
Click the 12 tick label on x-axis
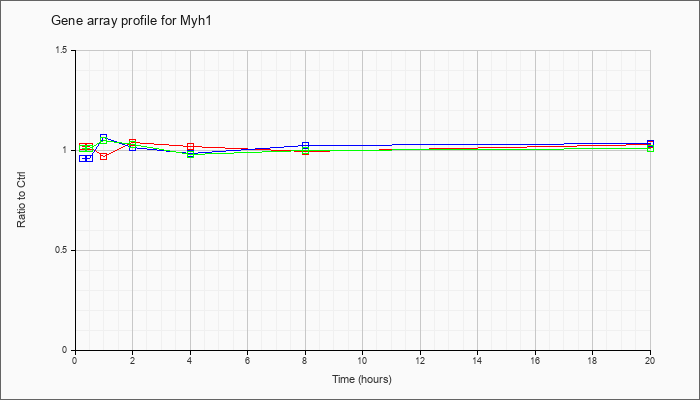420,362
